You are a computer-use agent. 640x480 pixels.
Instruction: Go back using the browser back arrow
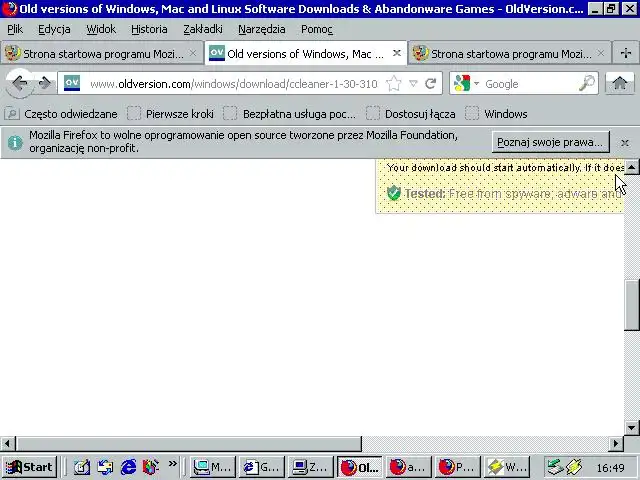(x=19, y=84)
